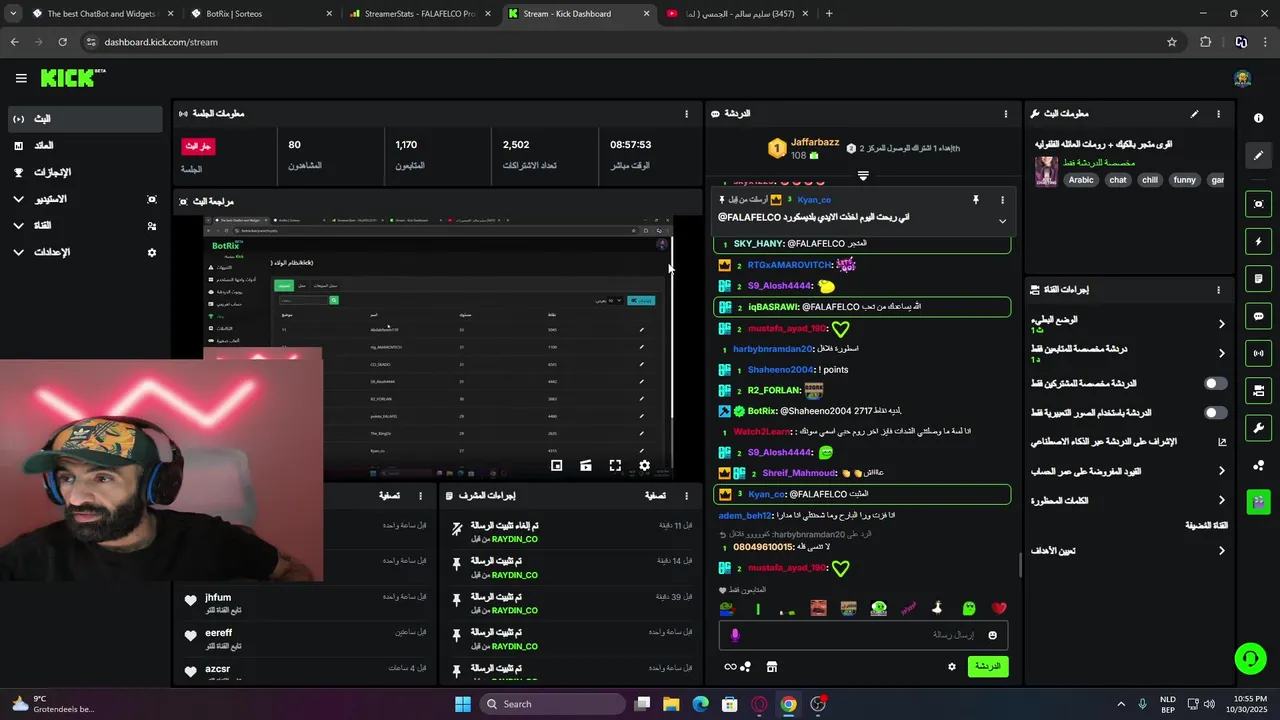Open the shop icon below the chat input
This screenshot has height=720, width=1280.
[771, 667]
